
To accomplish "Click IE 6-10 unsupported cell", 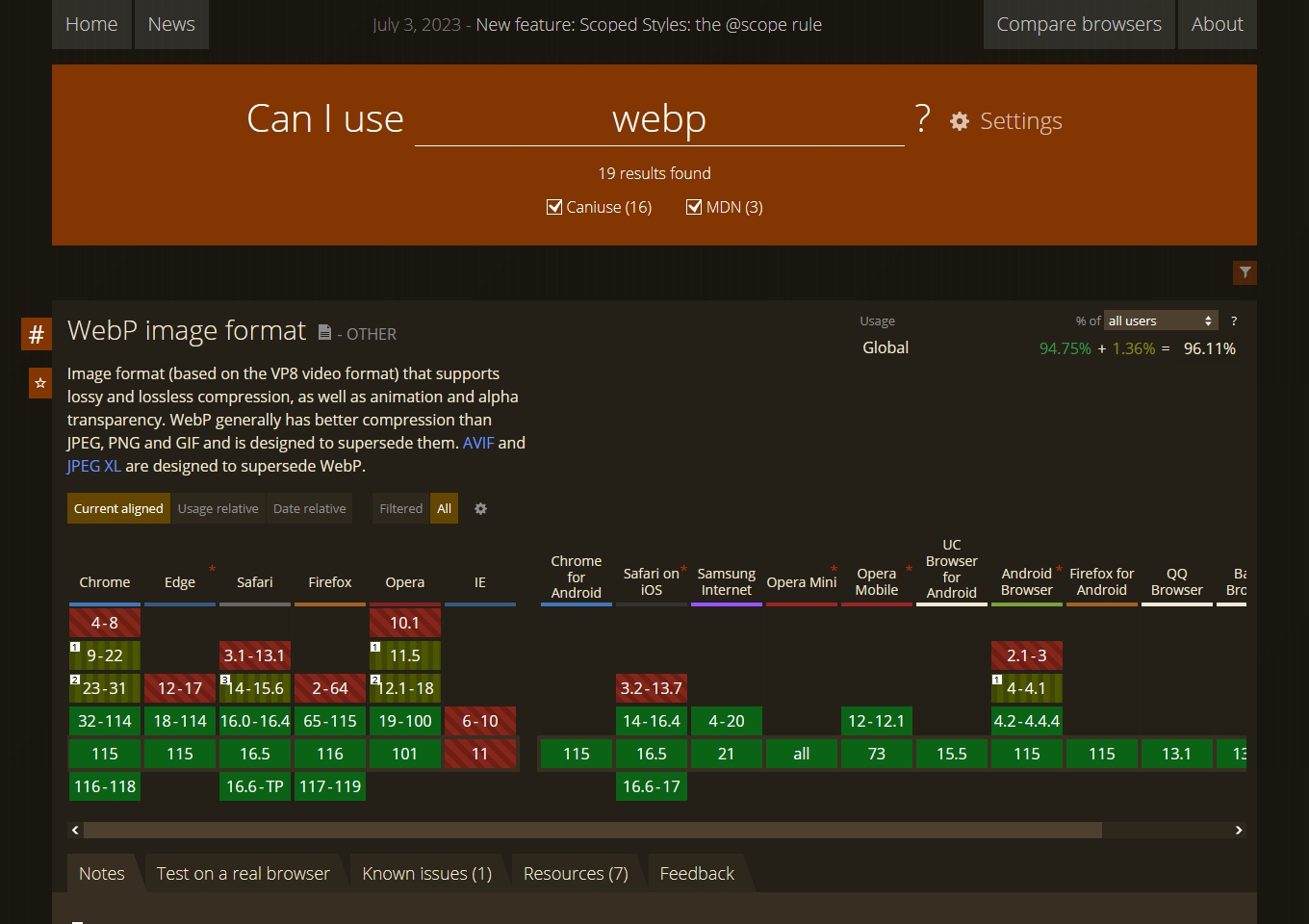I will click(480, 721).
